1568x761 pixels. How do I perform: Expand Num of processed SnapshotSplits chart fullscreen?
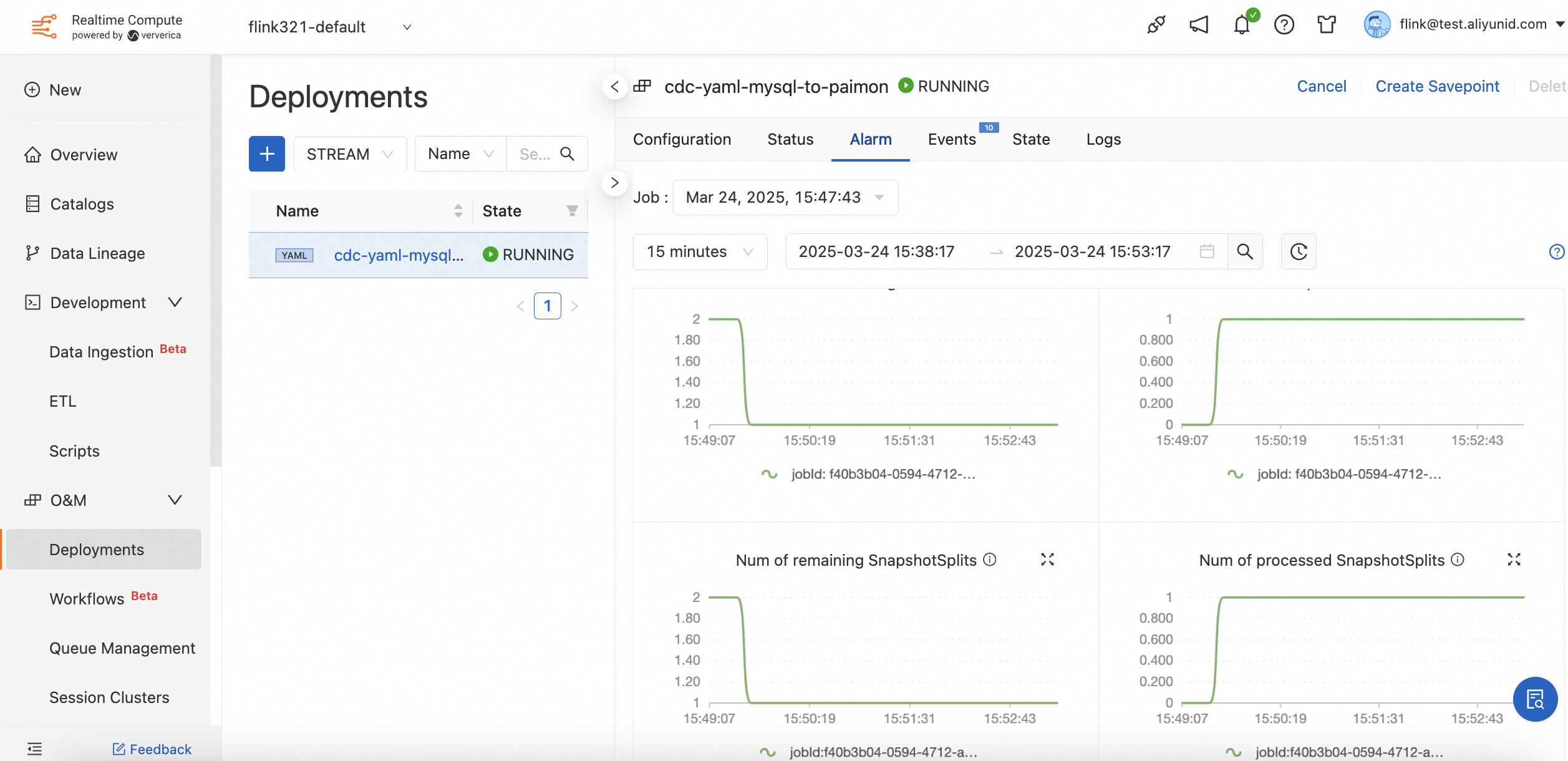pos(1514,560)
